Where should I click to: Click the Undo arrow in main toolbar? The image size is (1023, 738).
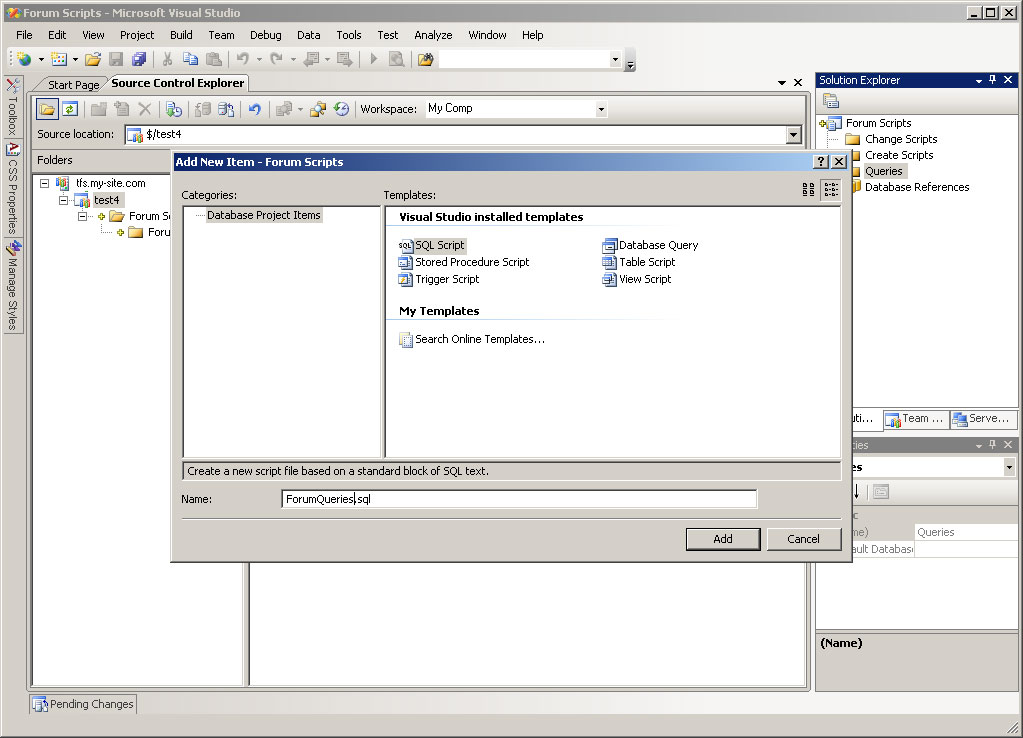click(243, 59)
